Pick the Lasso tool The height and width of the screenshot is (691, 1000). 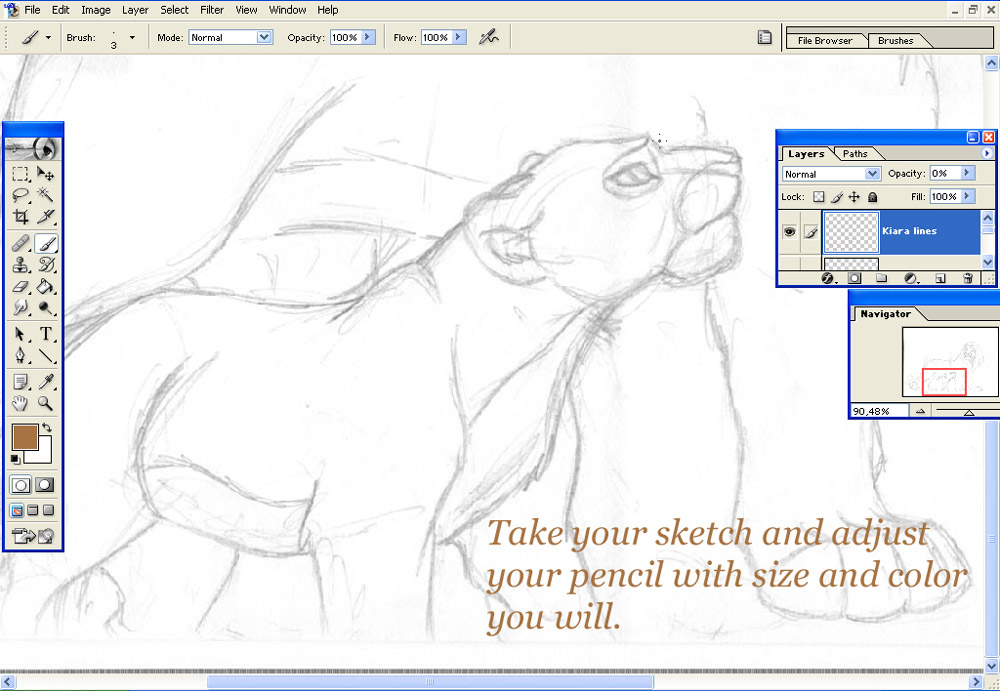pos(20,195)
